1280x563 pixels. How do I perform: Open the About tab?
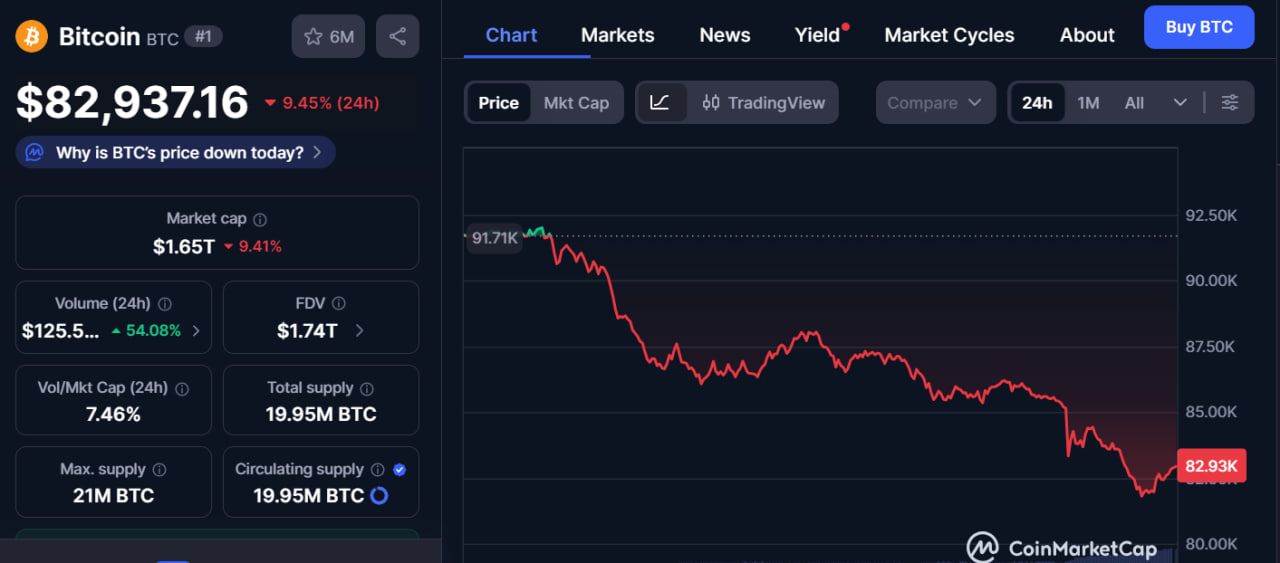[x=1087, y=35]
